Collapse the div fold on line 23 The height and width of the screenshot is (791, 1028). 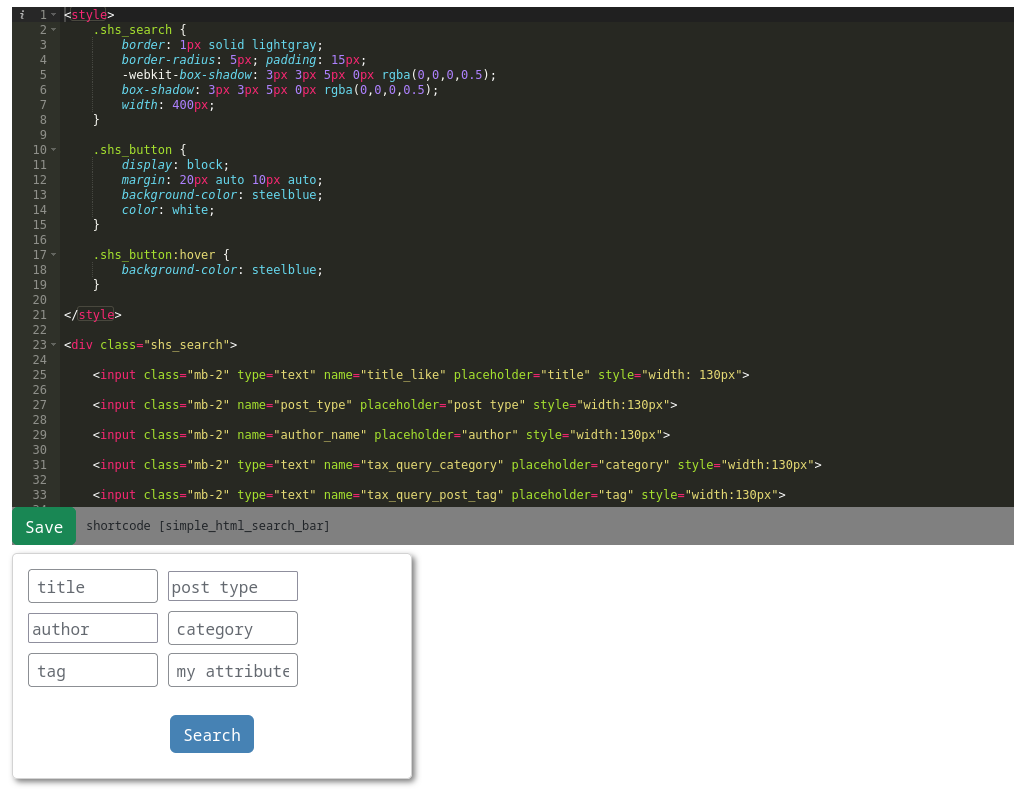(x=54, y=345)
